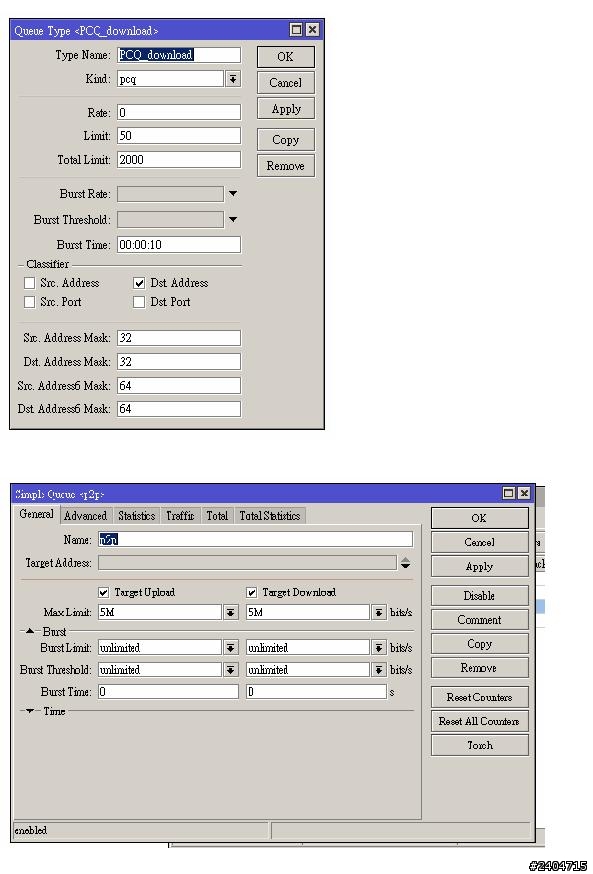Screen dimensions: 593x874
Task: Open download Burst Limit dropdown
Action: (379, 648)
